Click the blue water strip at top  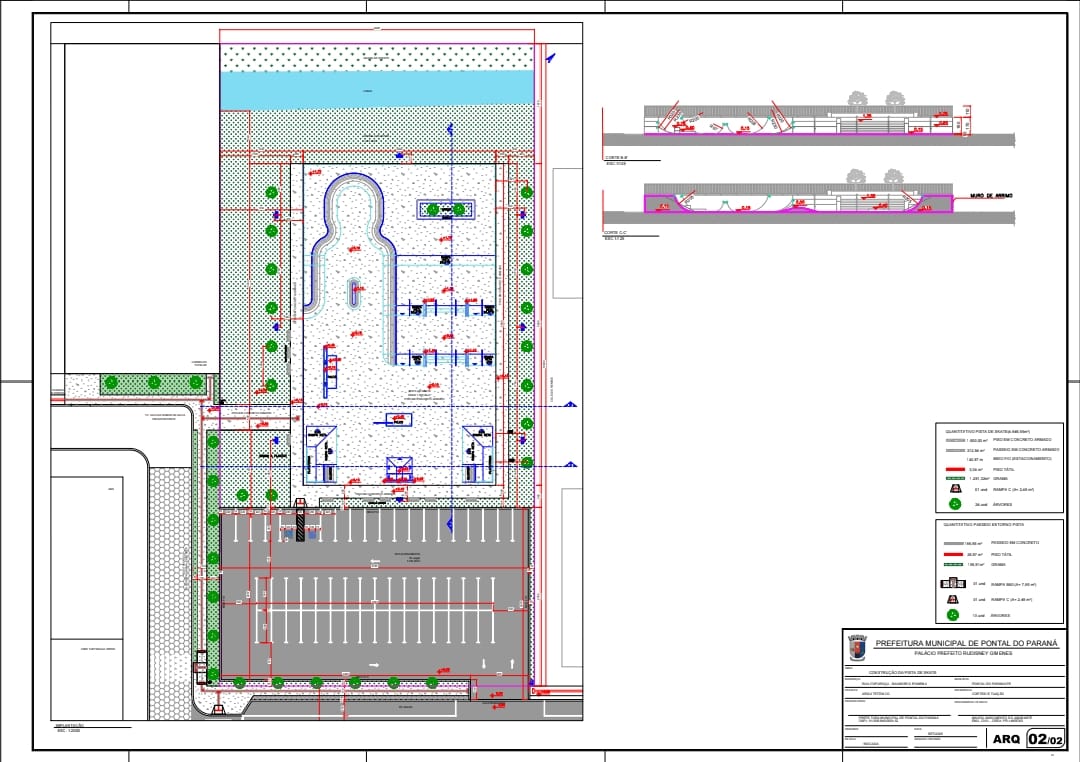pos(375,90)
